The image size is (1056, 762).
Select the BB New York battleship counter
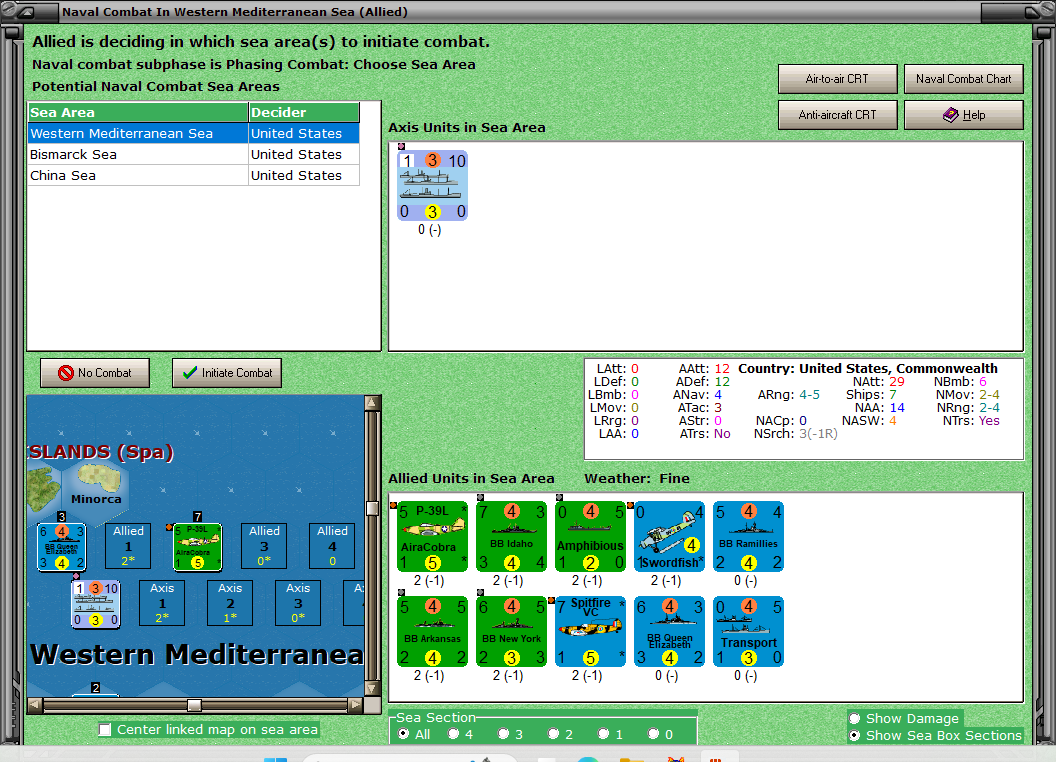coord(512,631)
